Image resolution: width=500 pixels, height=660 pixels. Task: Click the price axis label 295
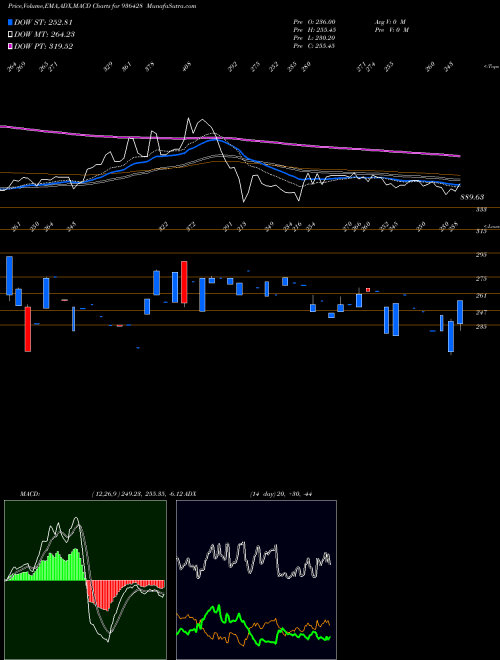(481, 255)
